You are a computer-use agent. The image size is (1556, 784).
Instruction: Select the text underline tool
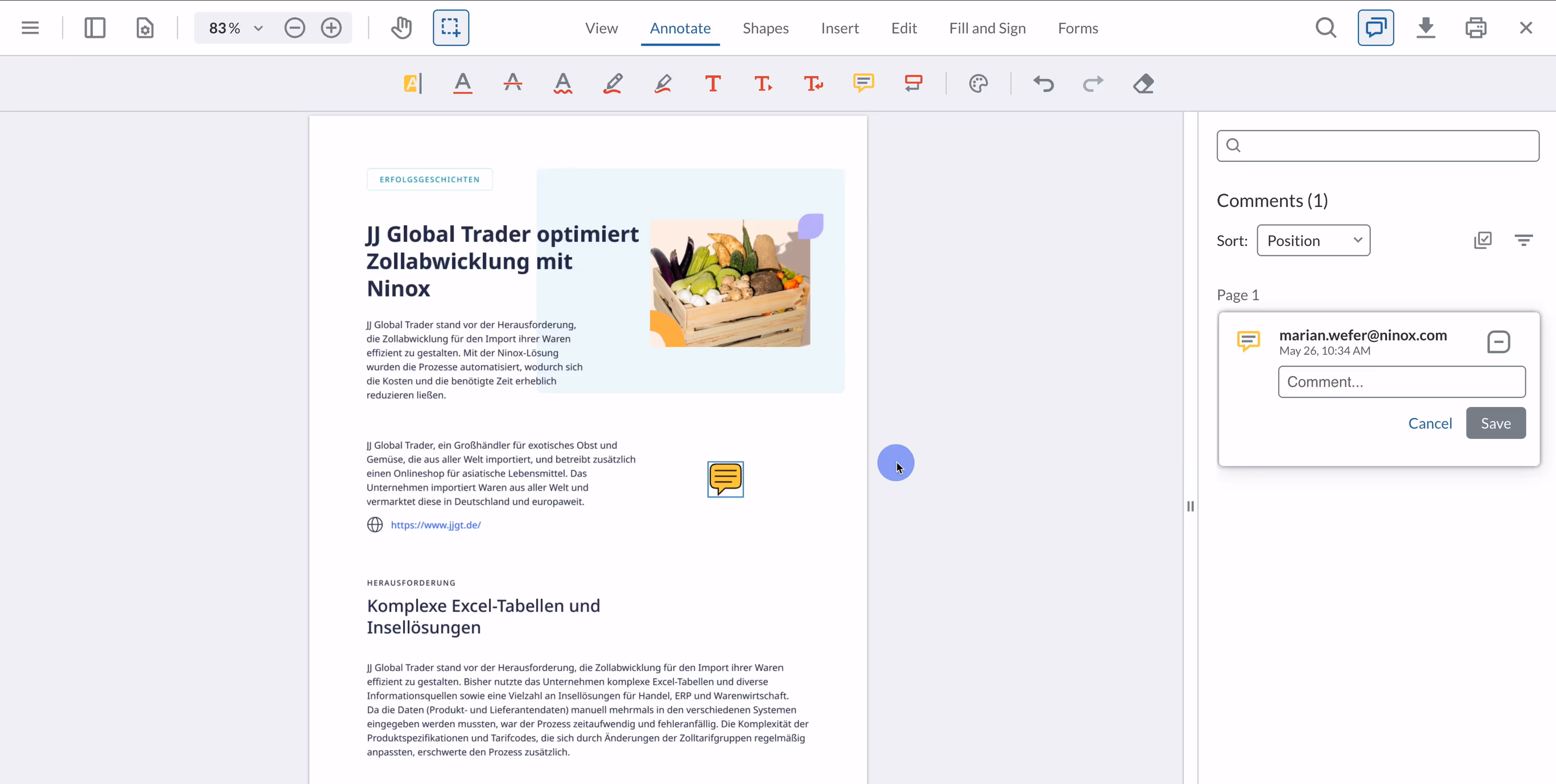coord(462,83)
